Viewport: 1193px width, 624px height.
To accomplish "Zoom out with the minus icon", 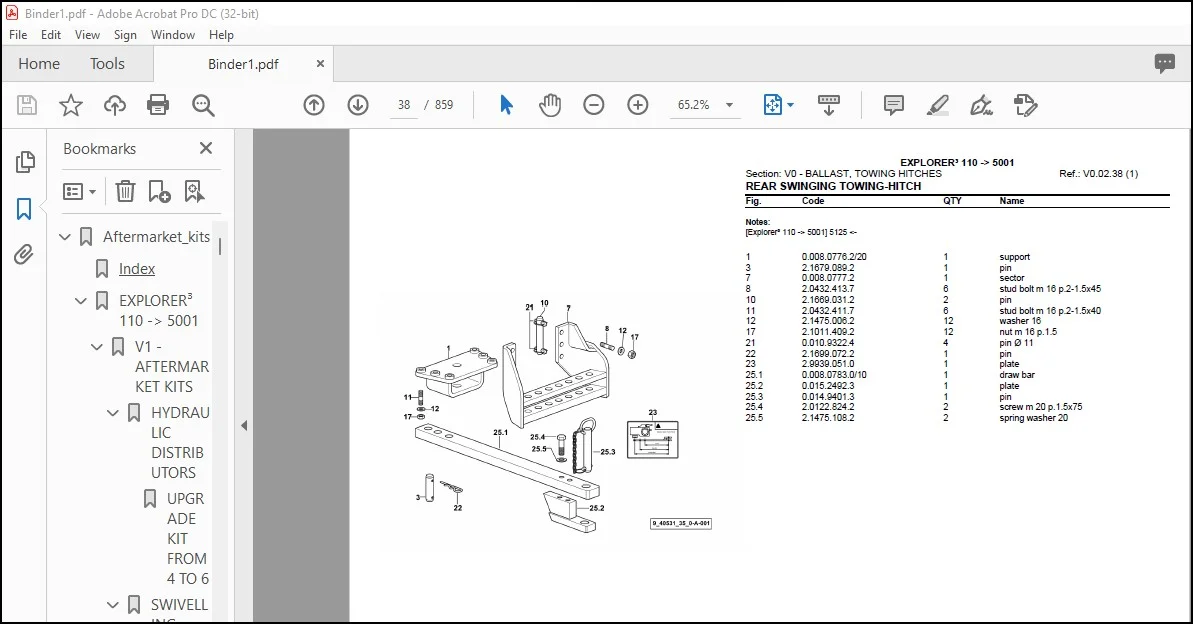I will (594, 105).
